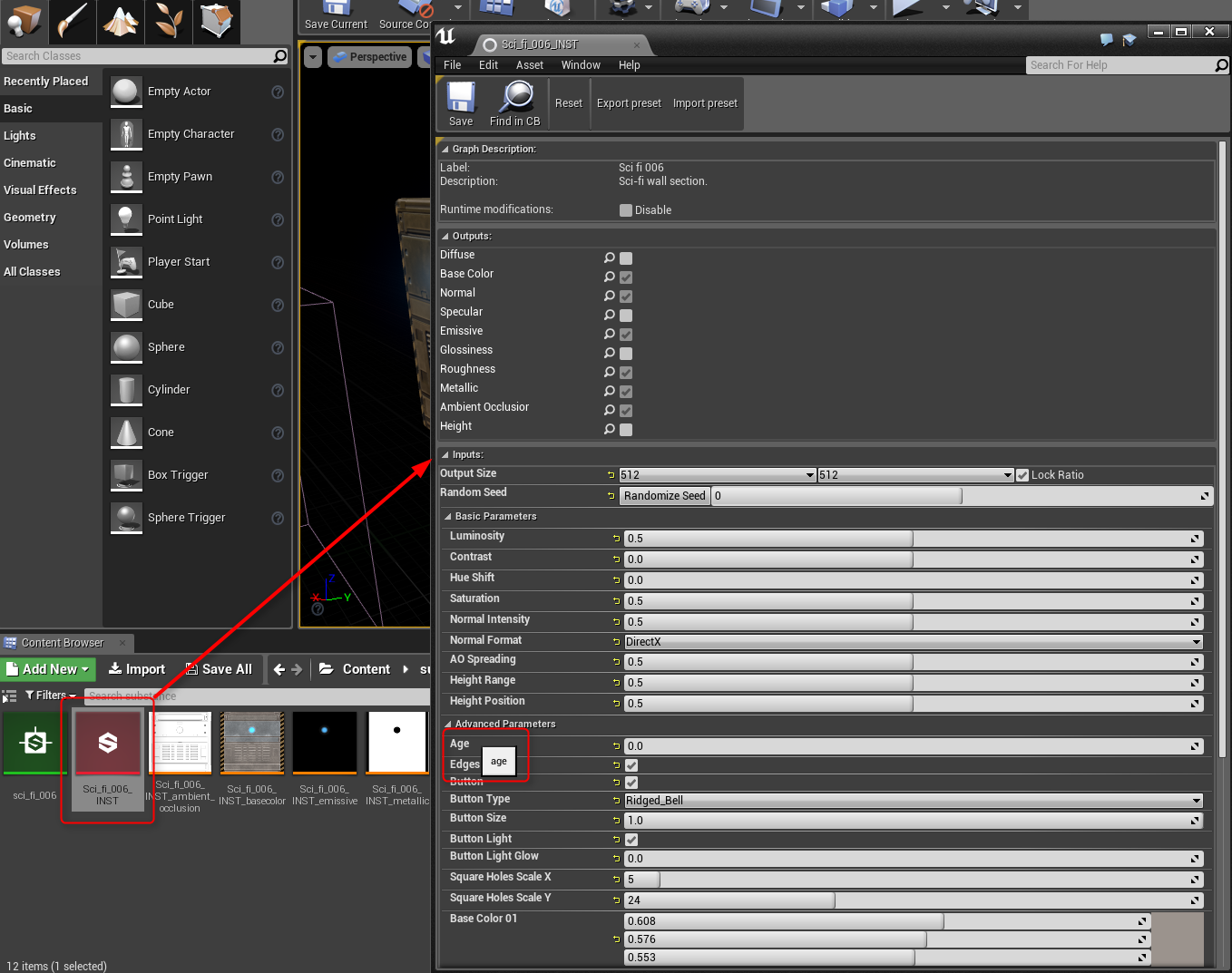Enable the Disable runtime modifications checkbox
1232x973 pixels.
point(625,209)
